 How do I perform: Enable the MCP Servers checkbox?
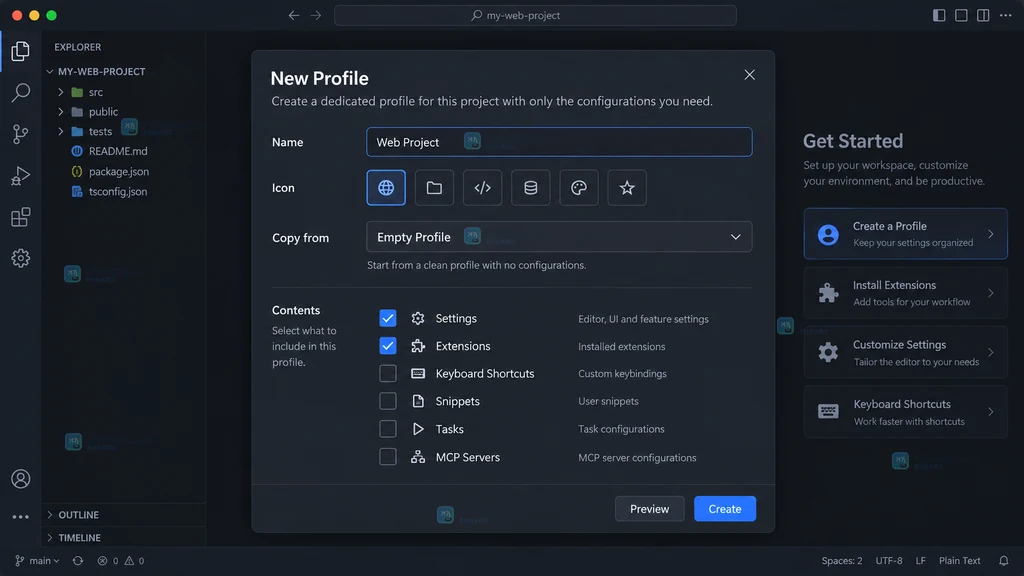click(388, 456)
